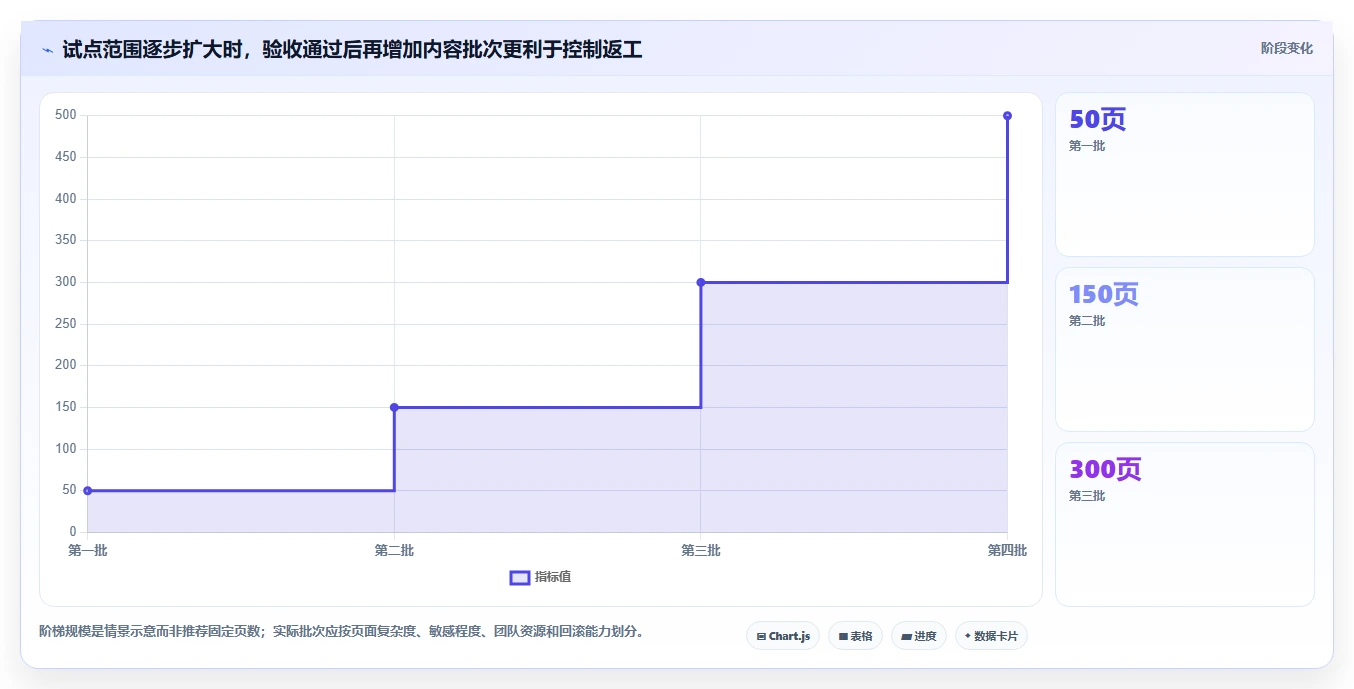Click the 阶段变化 label in the header
This screenshot has width=1354, height=689.
click(x=1286, y=48)
